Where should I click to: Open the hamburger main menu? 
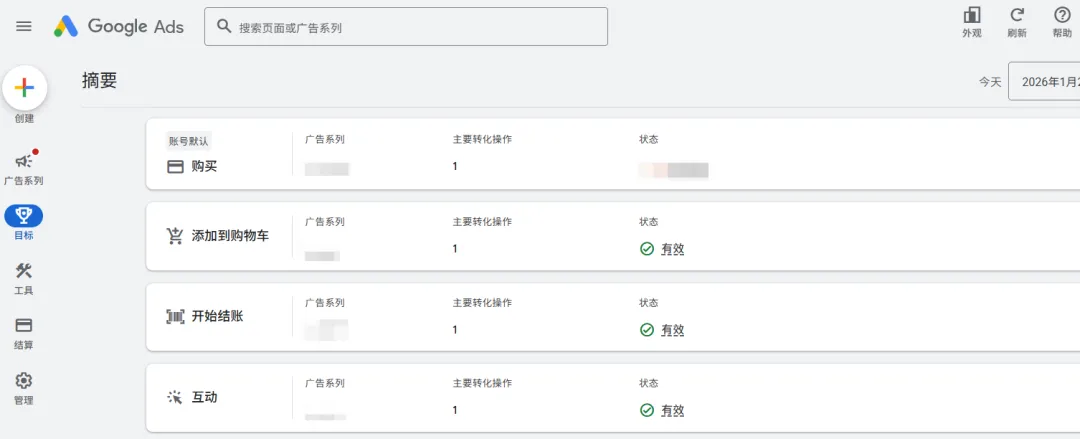tap(24, 27)
